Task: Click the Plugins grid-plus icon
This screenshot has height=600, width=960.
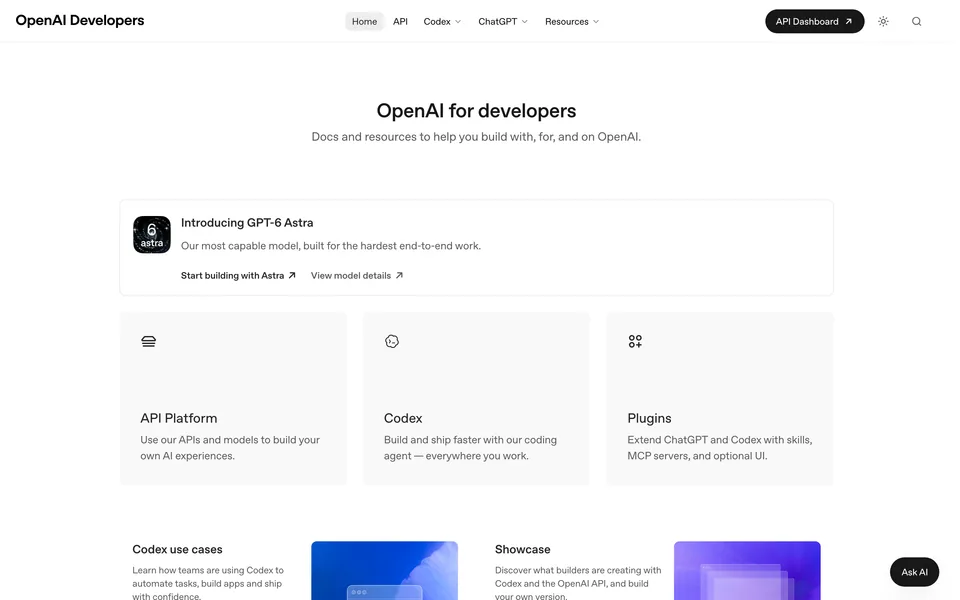Action: [635, 341]
